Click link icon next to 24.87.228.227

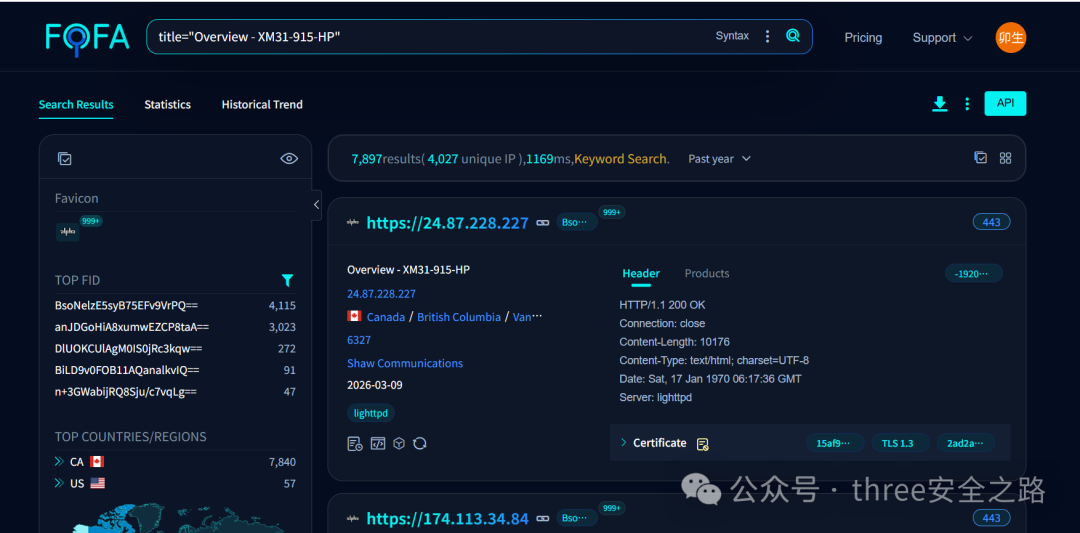543,222
